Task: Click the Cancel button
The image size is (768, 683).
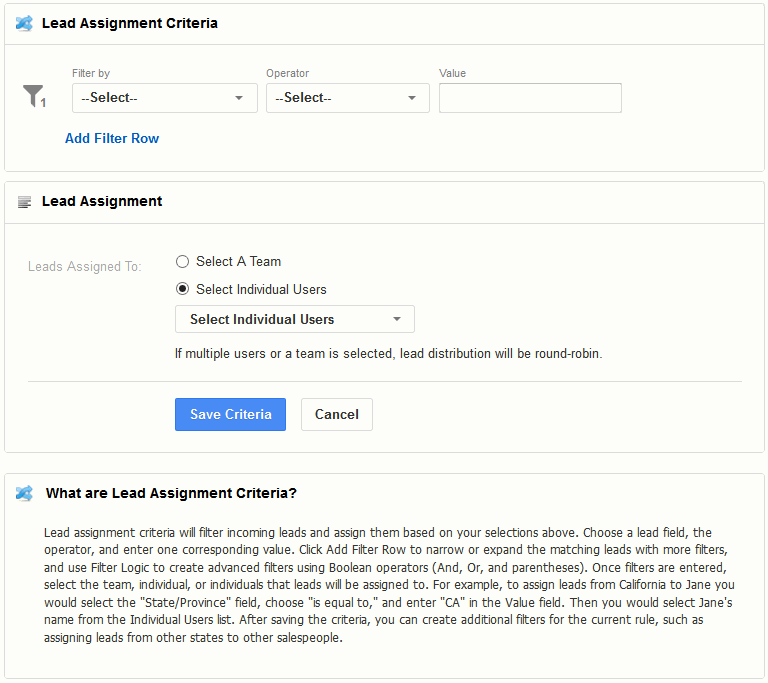Action: 336,415
